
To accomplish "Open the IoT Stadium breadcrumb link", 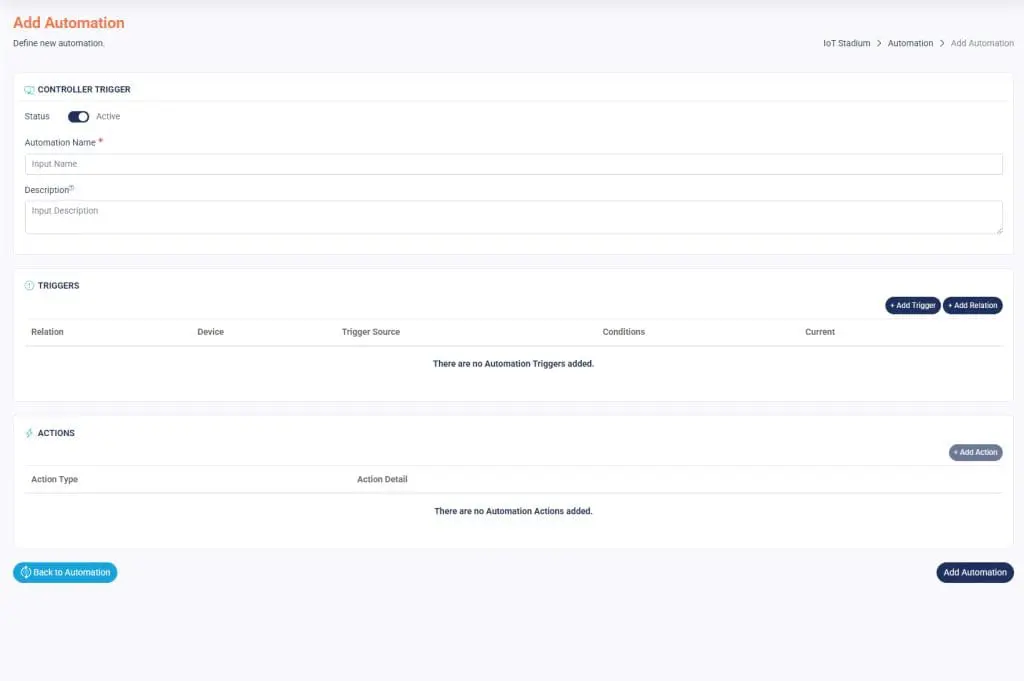I will (x=846, y=44).
